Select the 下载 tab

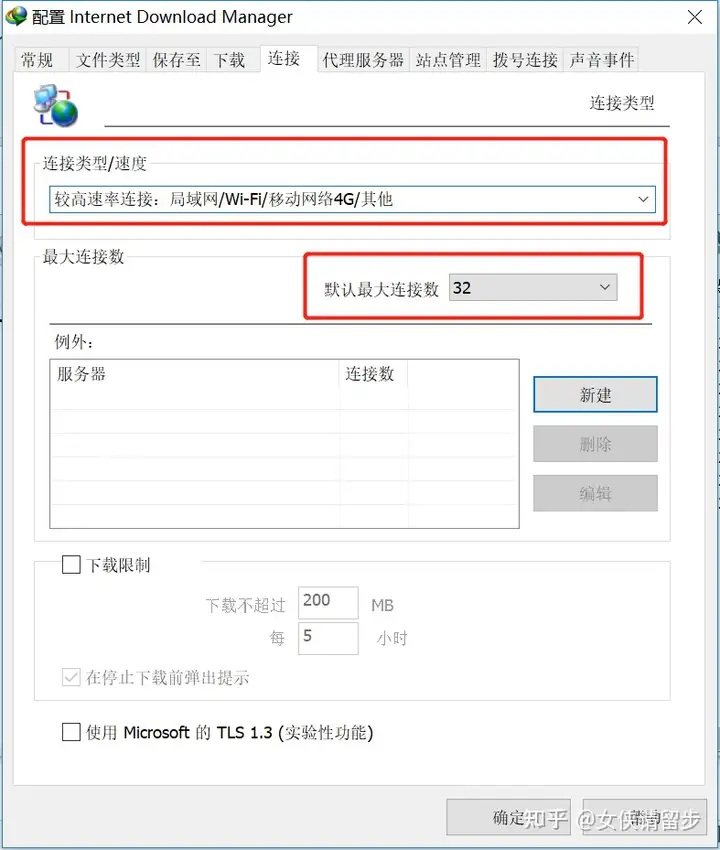click(x=229, y=60)
